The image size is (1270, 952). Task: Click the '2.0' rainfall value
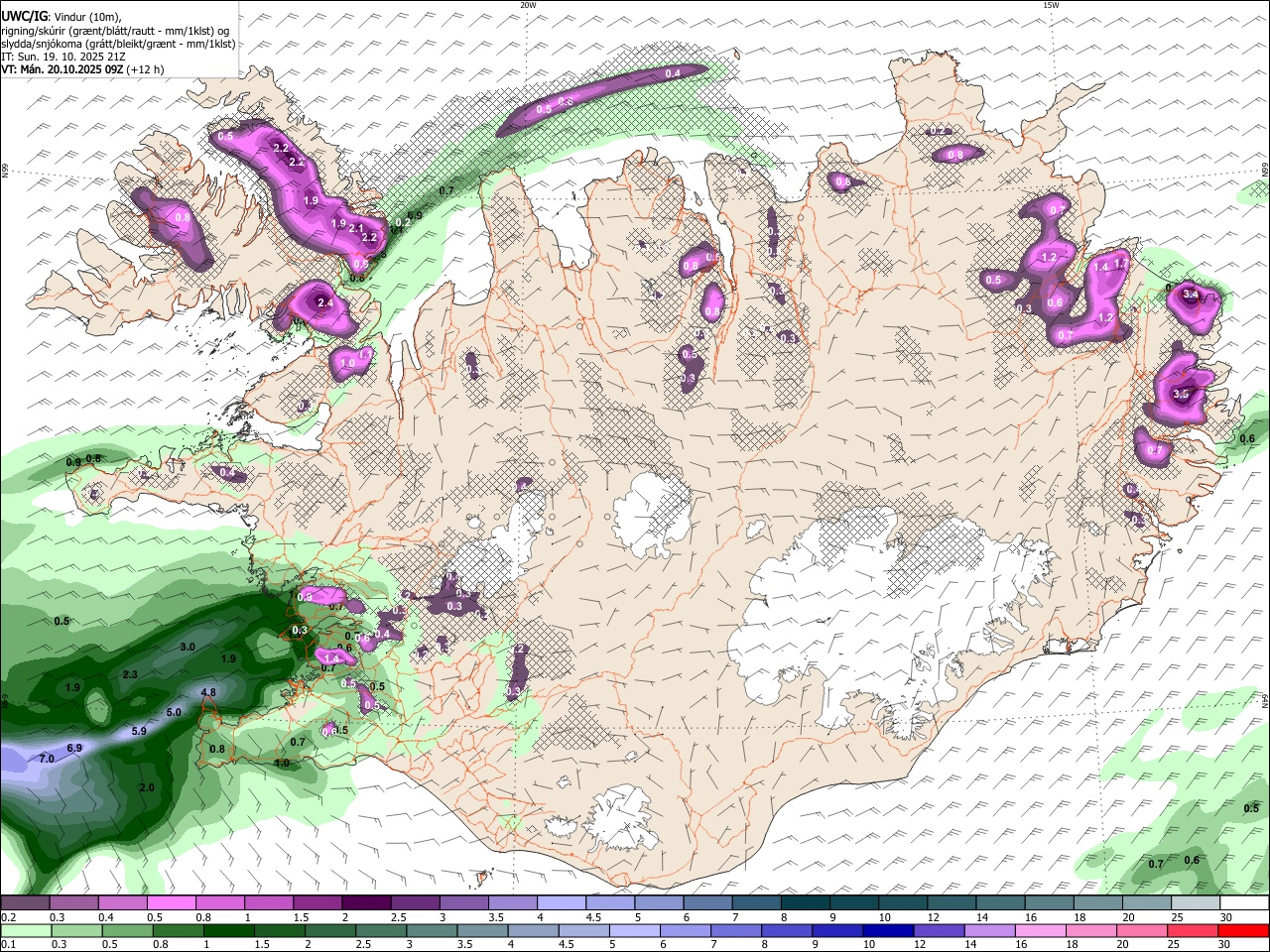point(147,787)
